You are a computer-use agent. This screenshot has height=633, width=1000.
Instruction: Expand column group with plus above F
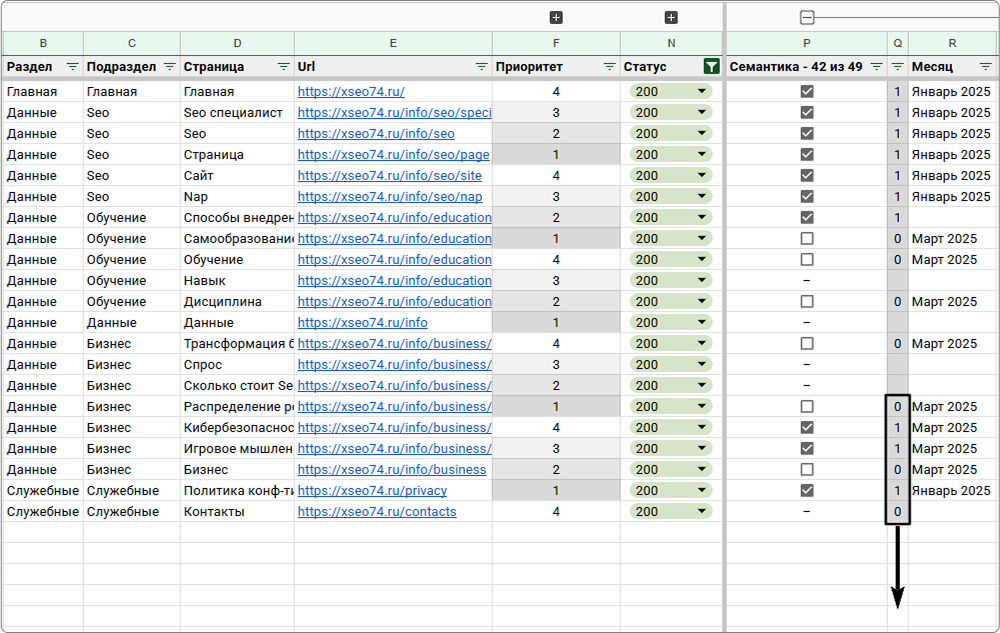(556, 18)
